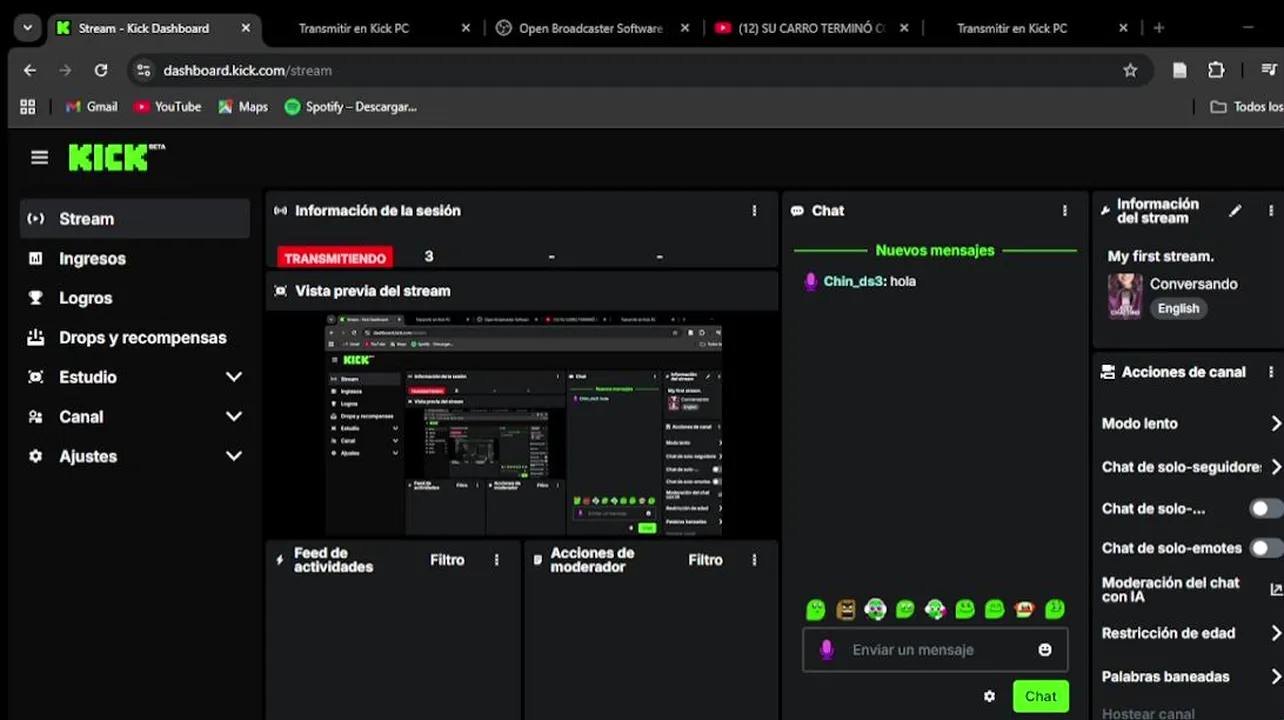
Task: Open the hamburger menu beside Kick logo
Action: click(x=39, y=157)
